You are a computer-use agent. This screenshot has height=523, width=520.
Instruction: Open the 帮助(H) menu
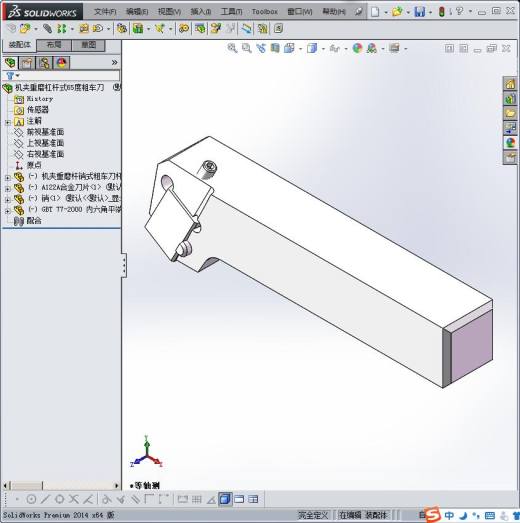[x=334, y=12]
